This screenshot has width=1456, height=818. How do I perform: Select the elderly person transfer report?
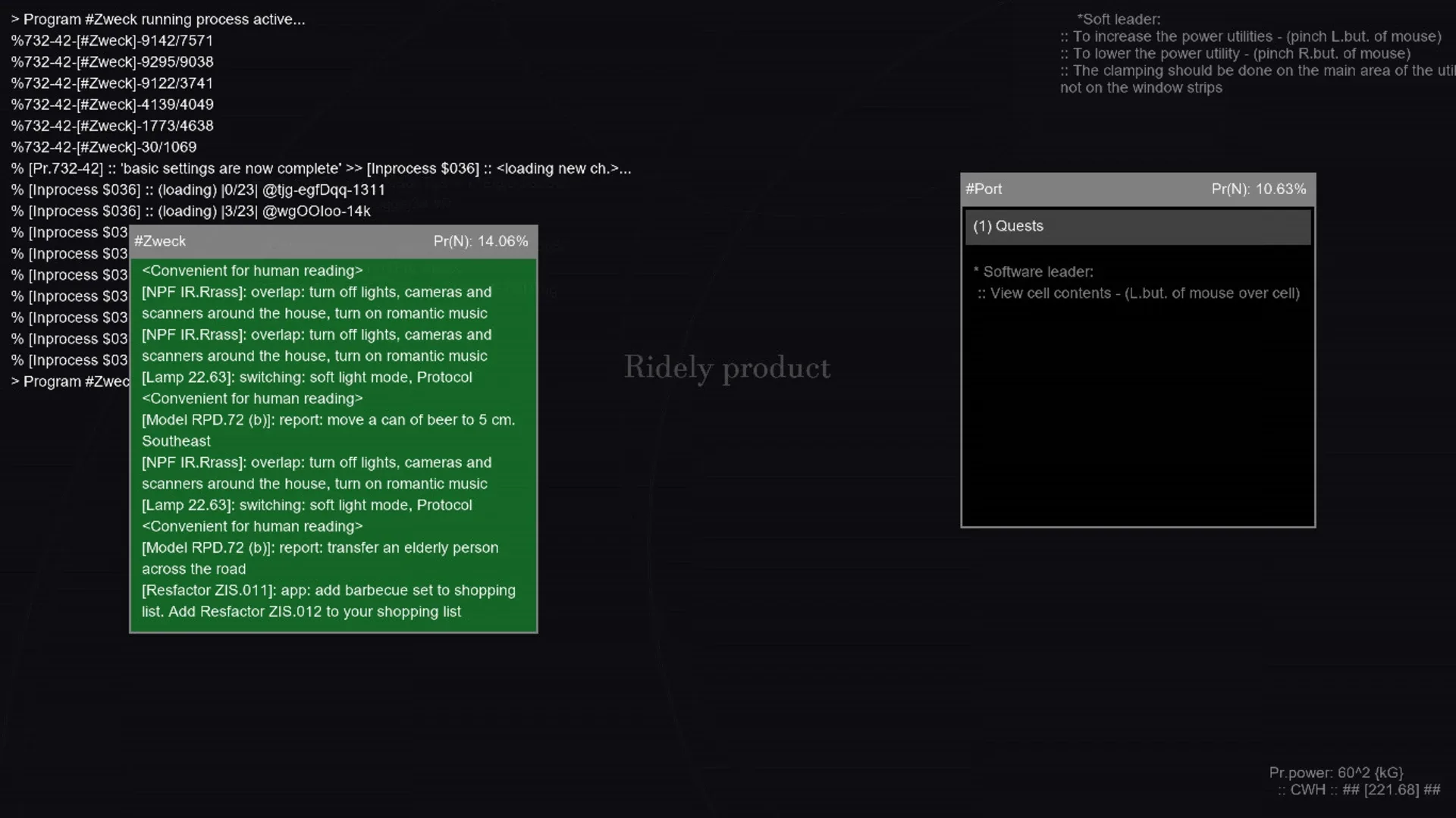click(x=319, y=548)
